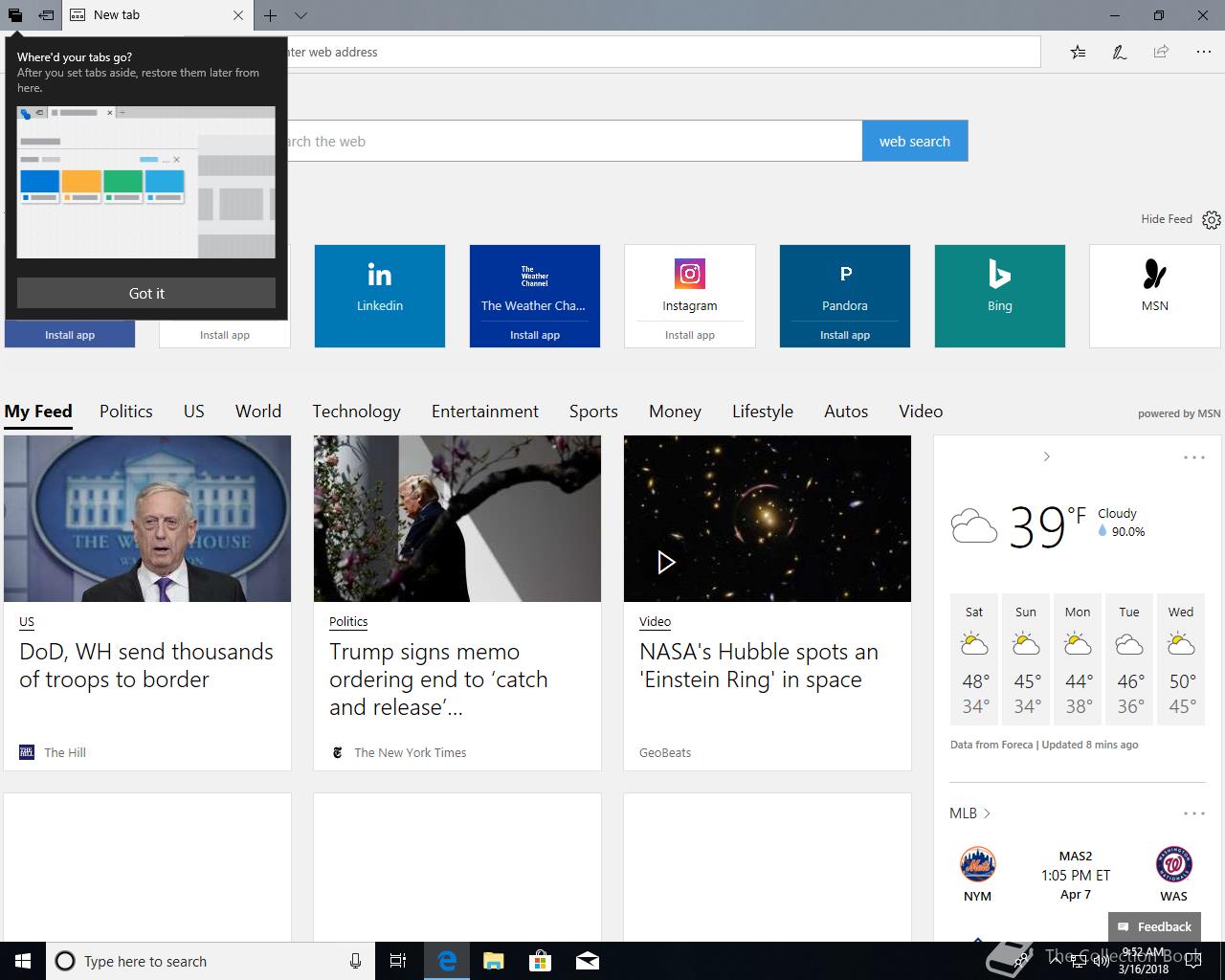Open the tabs you've set aside icon
The image size is (1225, 980).
(14, 15)
